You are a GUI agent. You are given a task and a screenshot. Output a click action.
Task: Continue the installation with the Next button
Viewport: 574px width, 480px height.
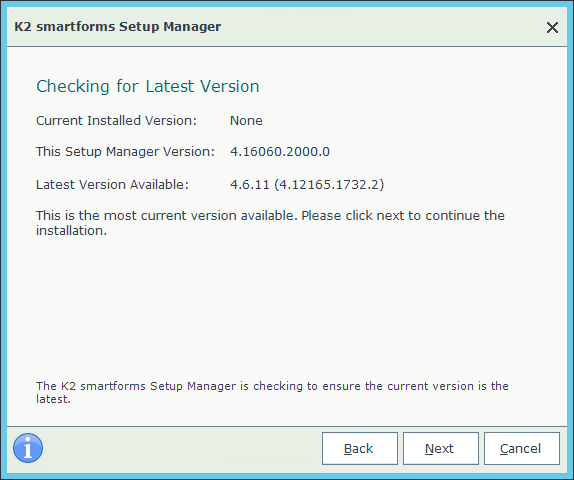point(441,449)
